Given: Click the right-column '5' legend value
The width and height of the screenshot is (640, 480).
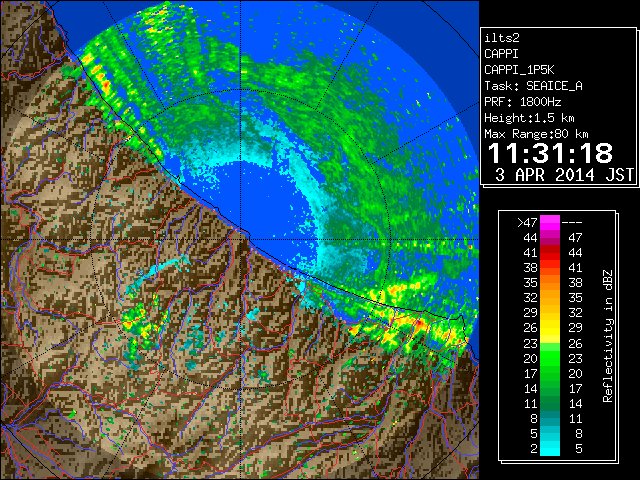Looking at the screenshot, I should tap(578, 449).
